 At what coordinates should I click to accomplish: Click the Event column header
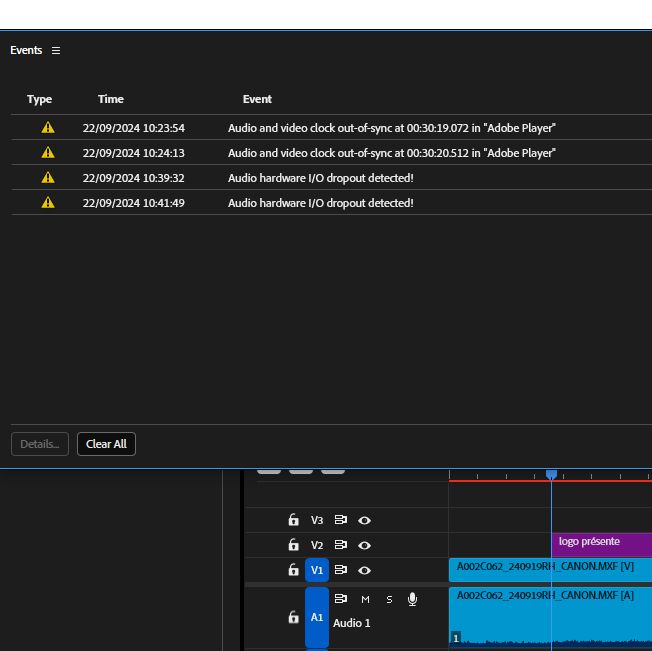coord(257,99)
